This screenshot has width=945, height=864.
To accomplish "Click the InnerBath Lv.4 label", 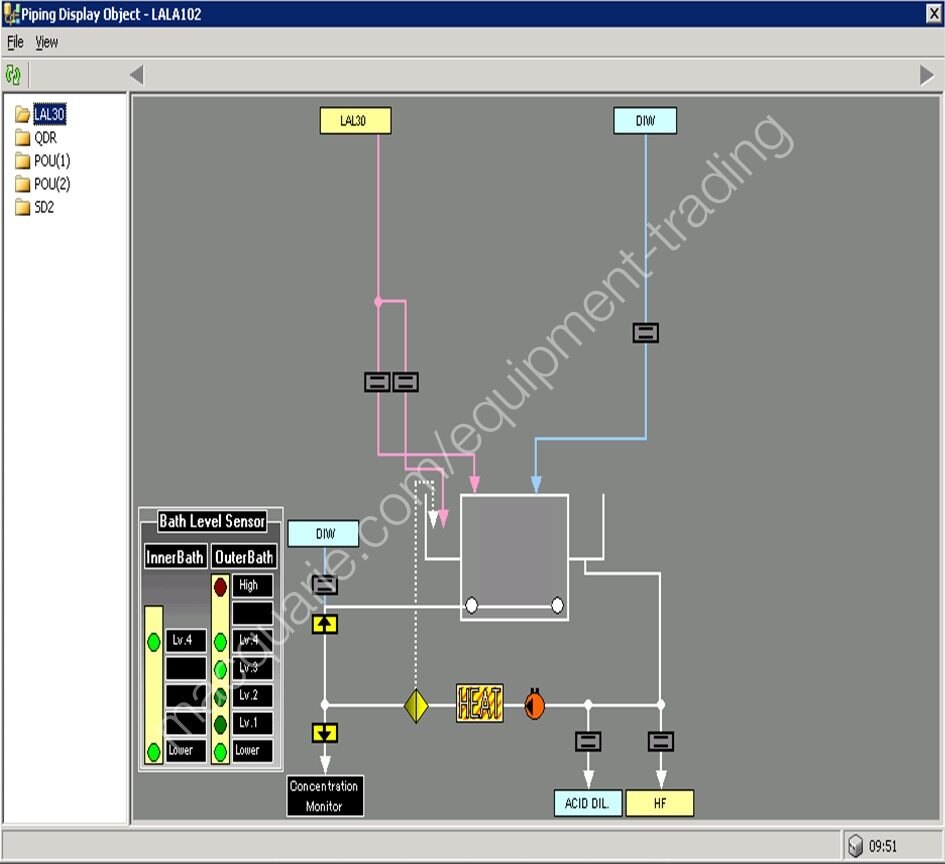I will point(186,640).
